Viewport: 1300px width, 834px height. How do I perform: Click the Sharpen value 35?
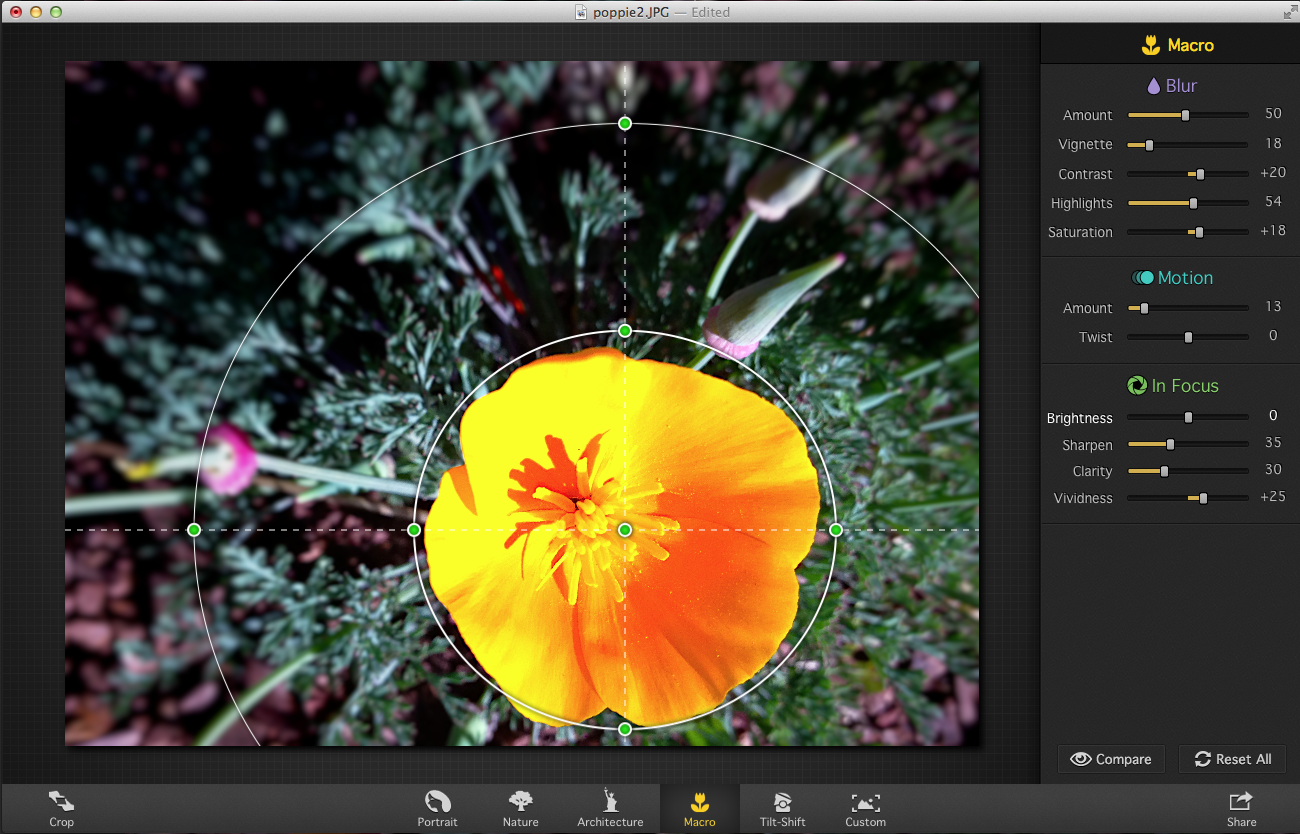click(1273, 443)
